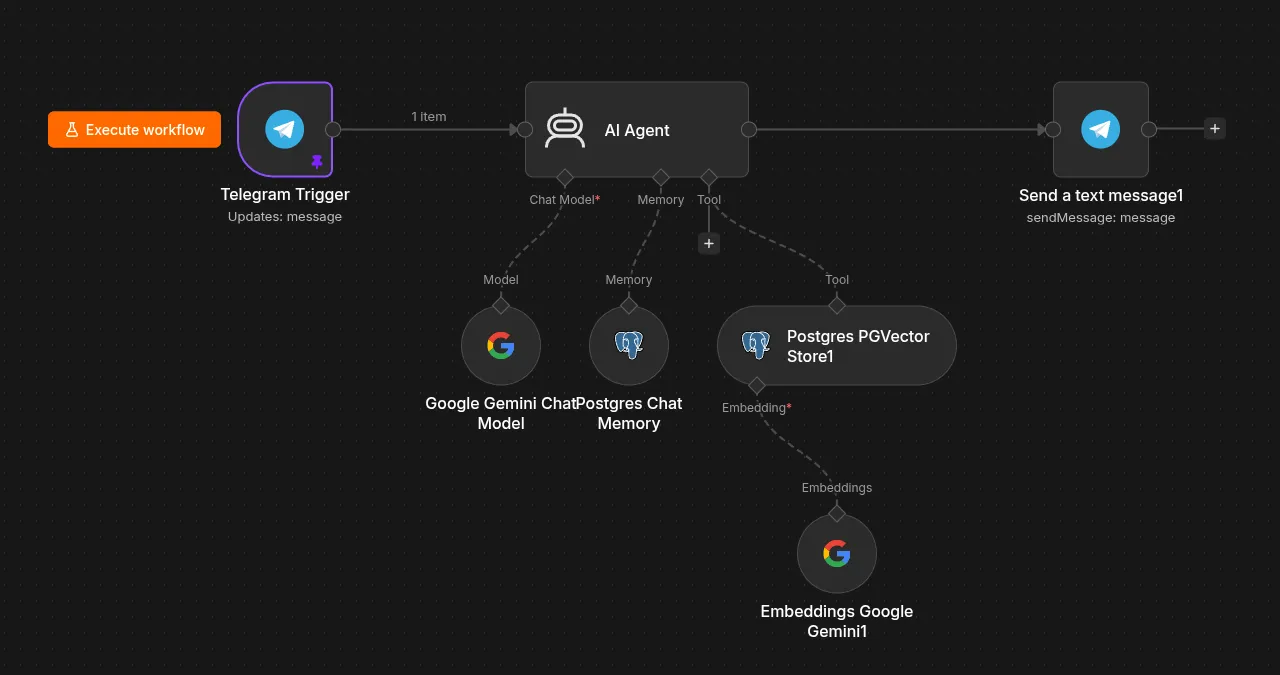
Task: Click the Chat Model diamond connector on AI Agent
Action: point(565,177)
